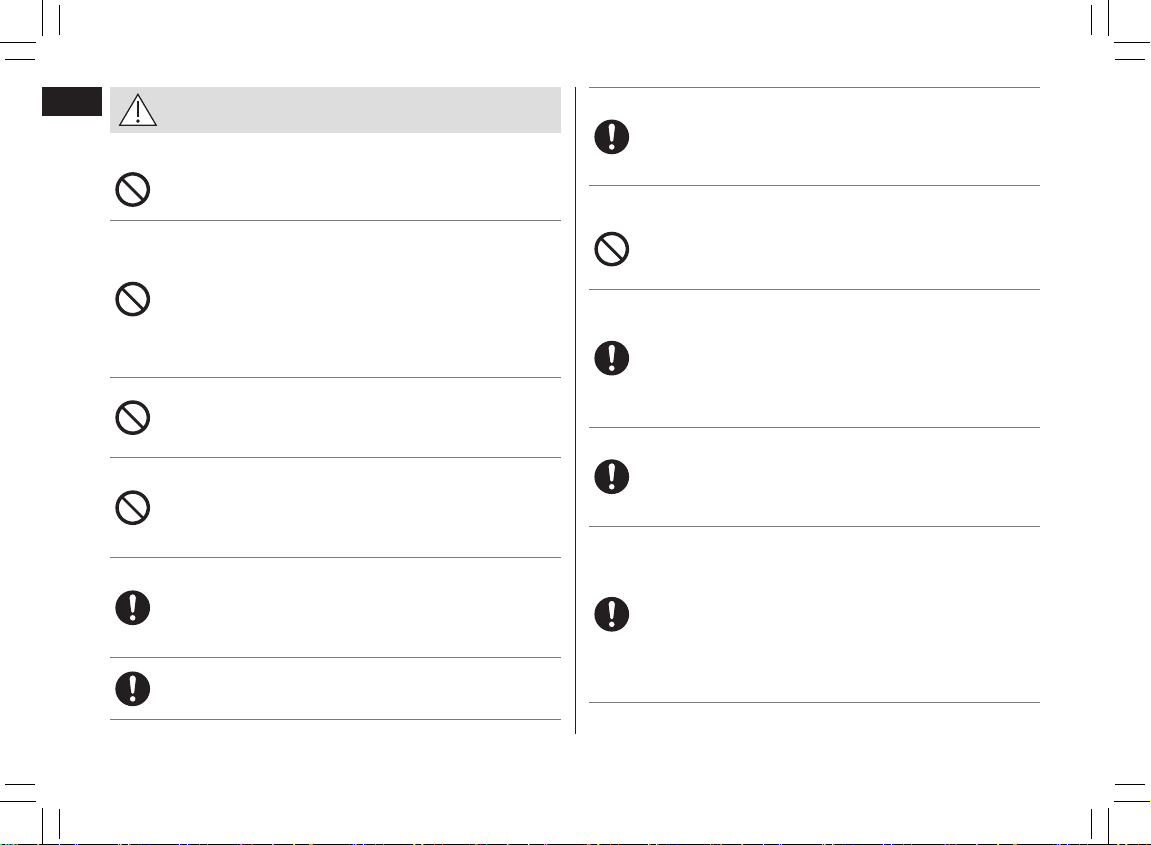
Task: Select the only prohibition icon in right column
Action: (611, 249)
